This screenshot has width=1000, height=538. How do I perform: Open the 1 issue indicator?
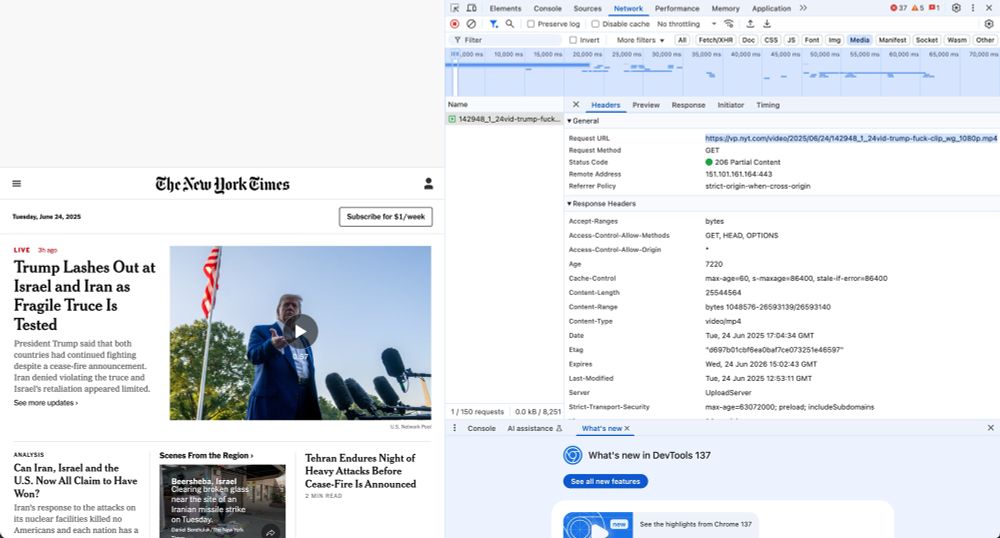(x=934, y=8)
